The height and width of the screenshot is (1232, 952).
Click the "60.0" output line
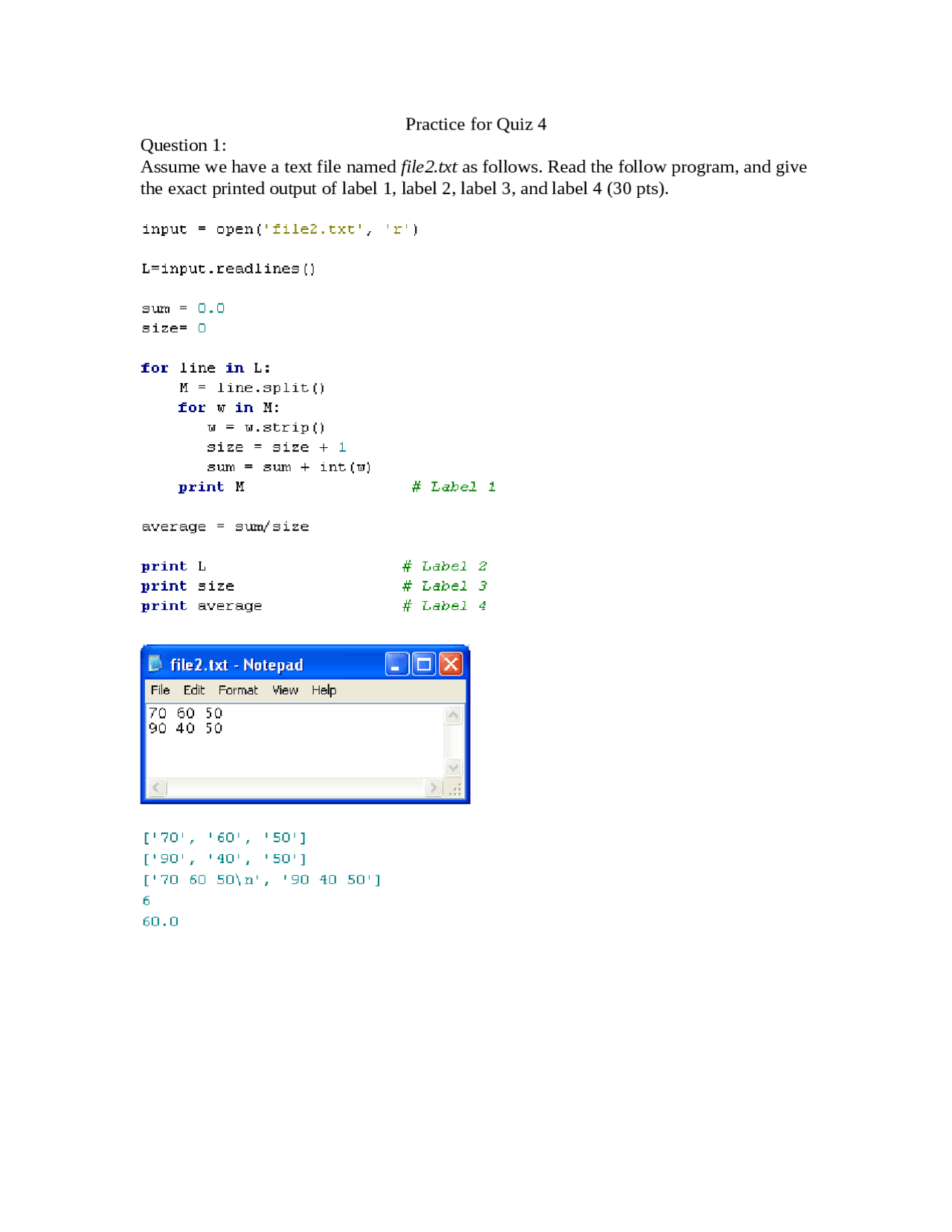pyautogui.click(x=161, y=921)
